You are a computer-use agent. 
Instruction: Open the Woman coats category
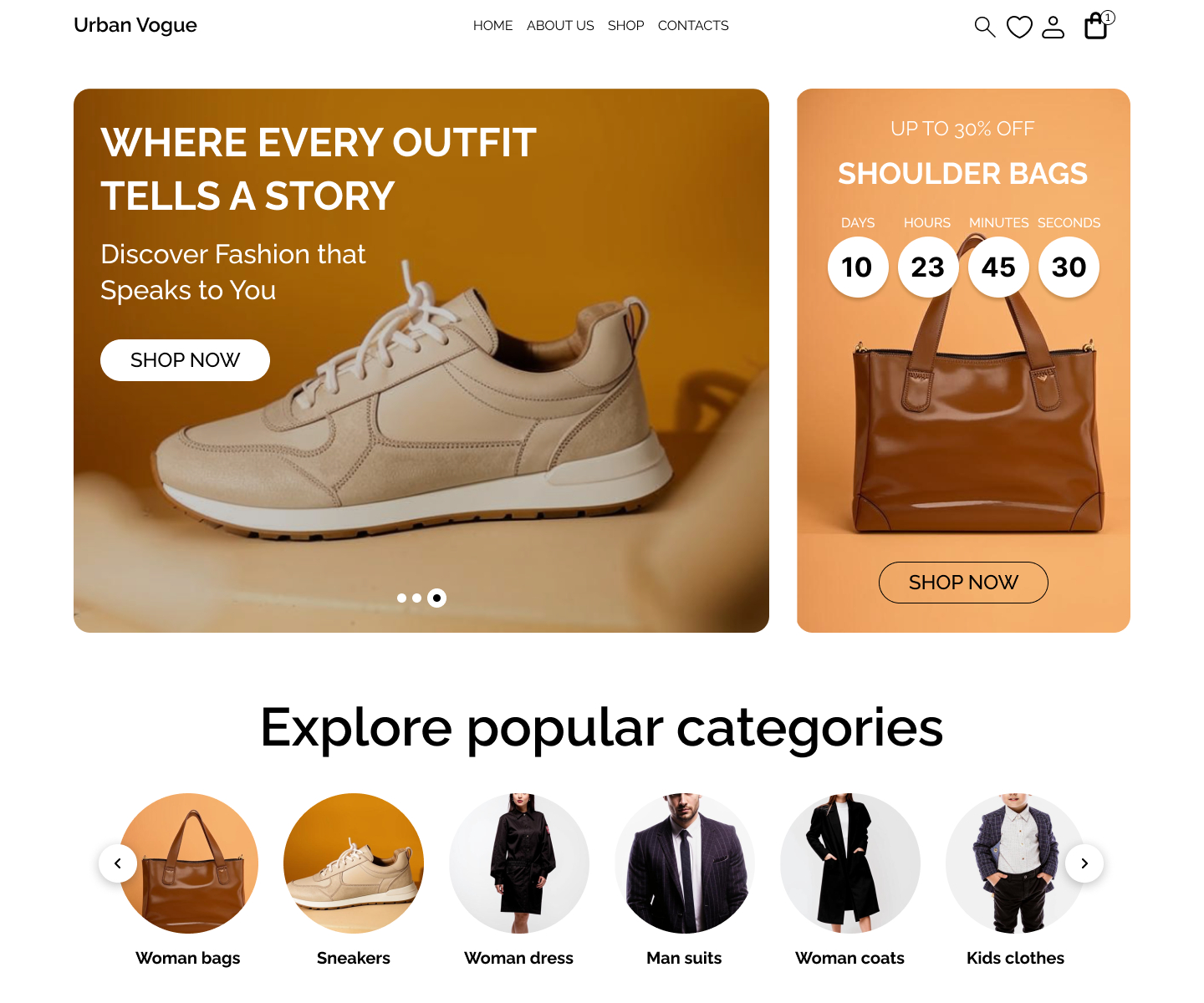coord(850,863)
